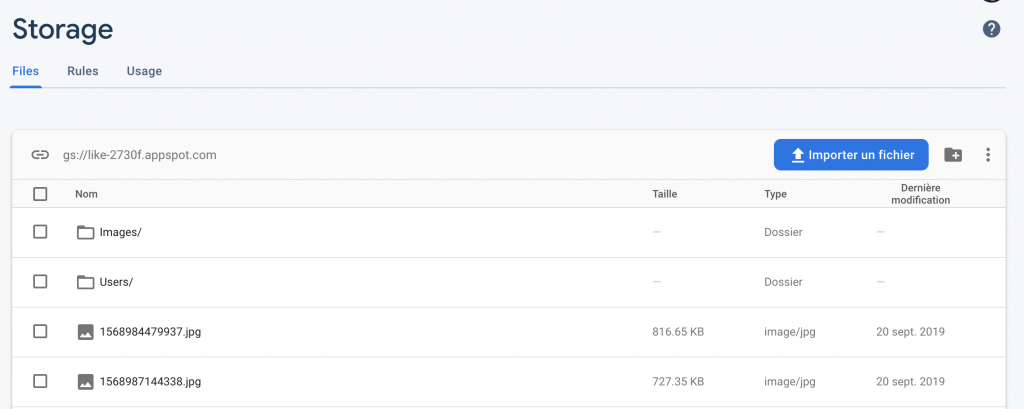Click the create new folder icon

point(953,155)
